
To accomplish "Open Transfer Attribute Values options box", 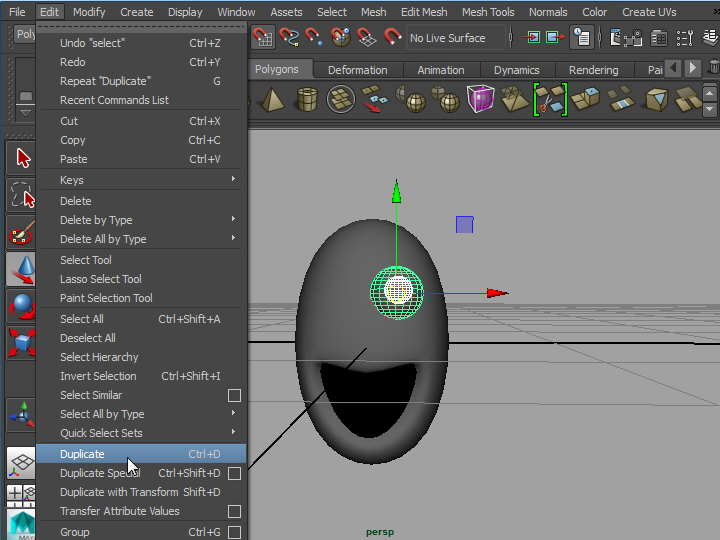I will 234,512.
